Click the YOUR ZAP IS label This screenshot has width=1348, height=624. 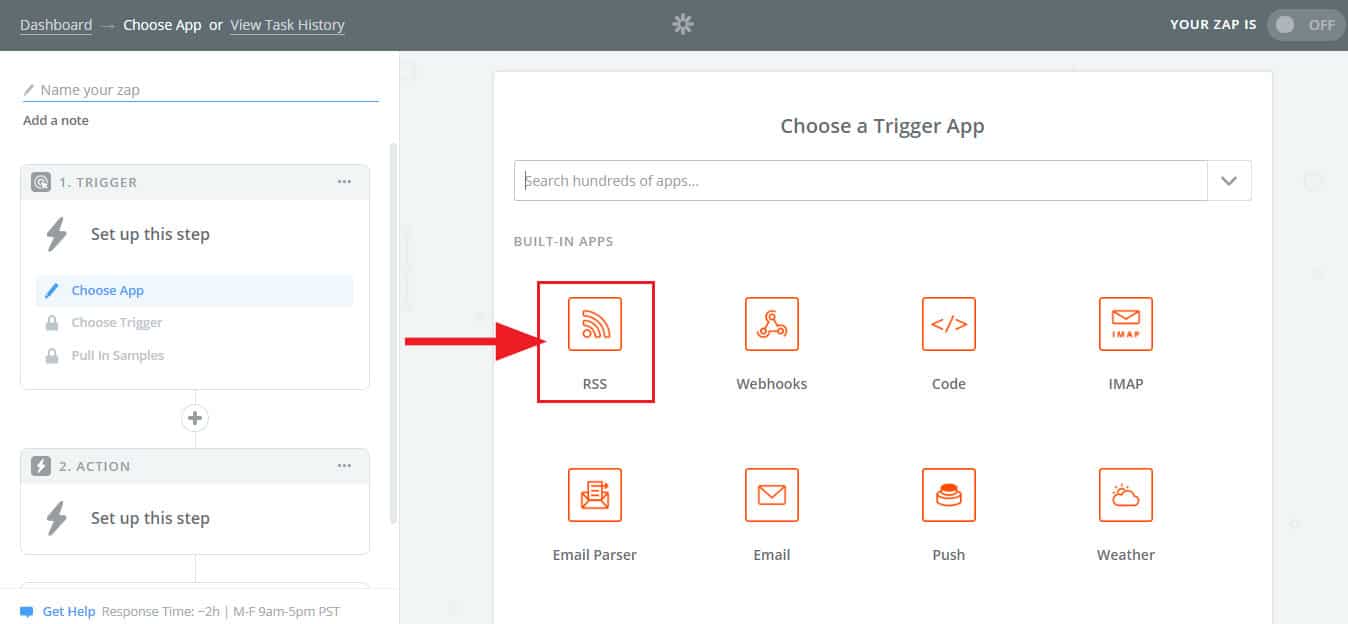(1213, 25)
